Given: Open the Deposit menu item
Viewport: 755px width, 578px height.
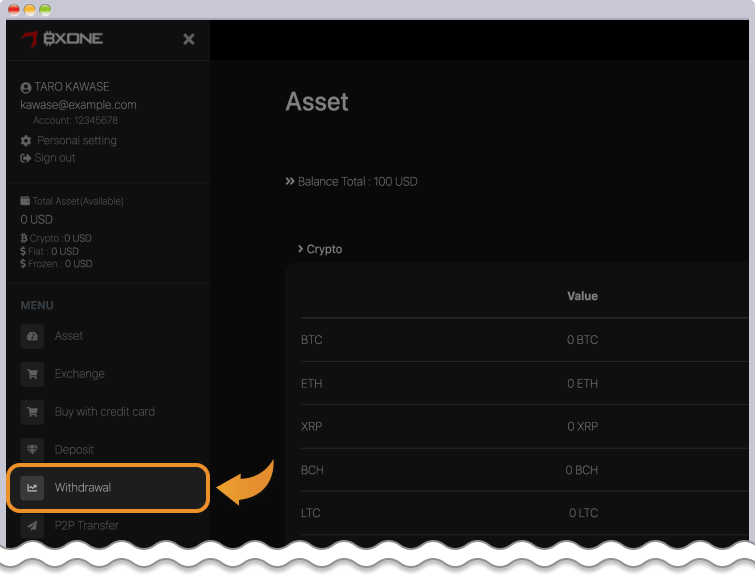Looking at the screenshot, I should click(74, 449).
